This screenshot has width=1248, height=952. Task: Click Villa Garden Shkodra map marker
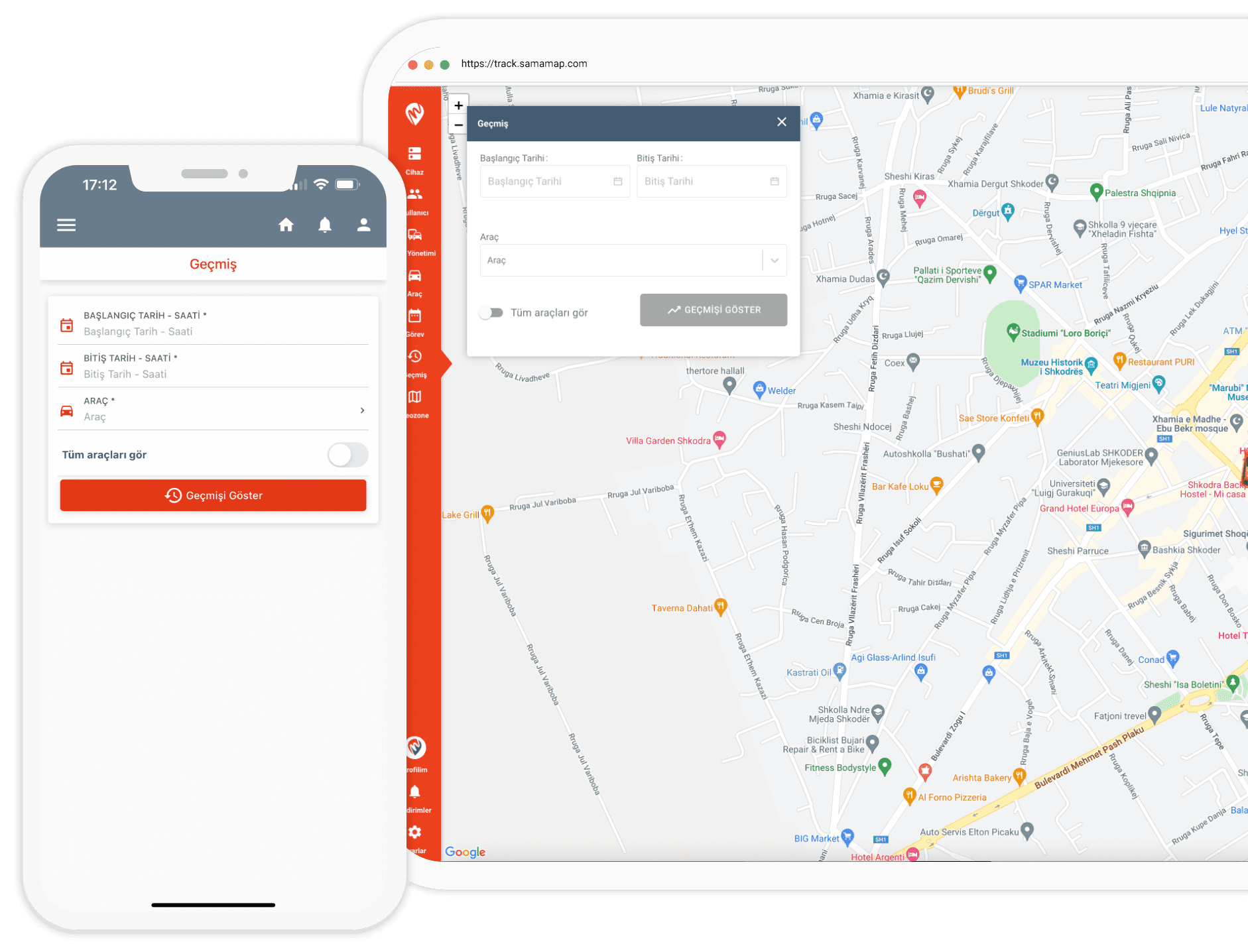719,439
